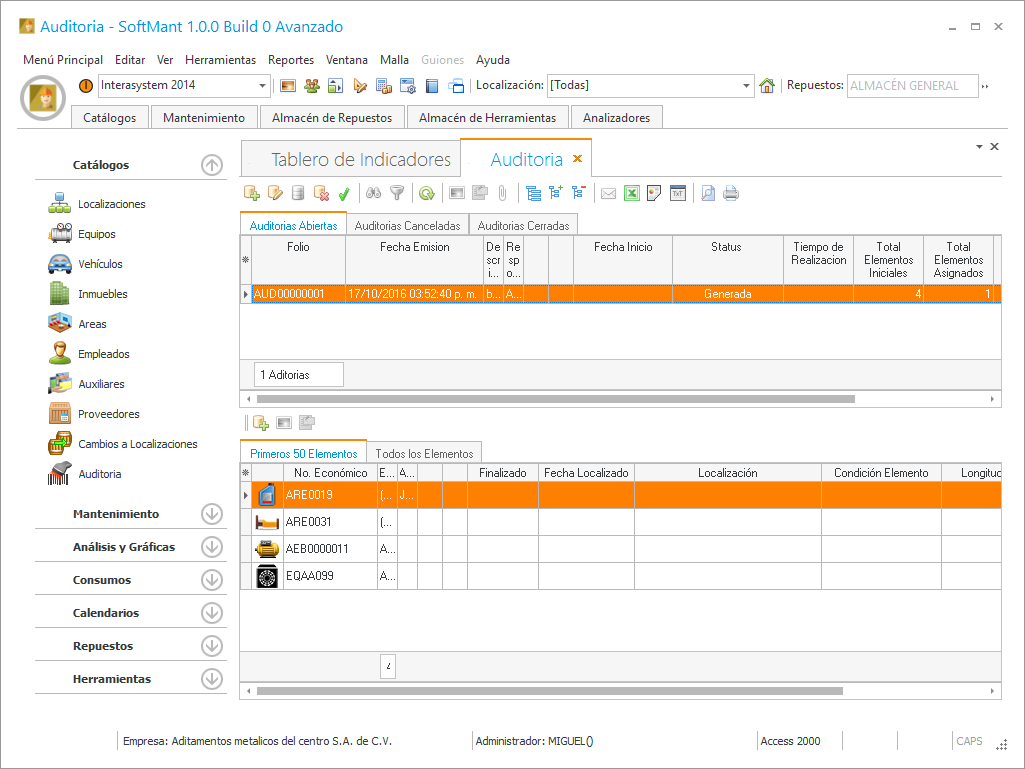1025x769 pixels.
Task: Click the add new audit icon
Action: [x=252, y=194]
